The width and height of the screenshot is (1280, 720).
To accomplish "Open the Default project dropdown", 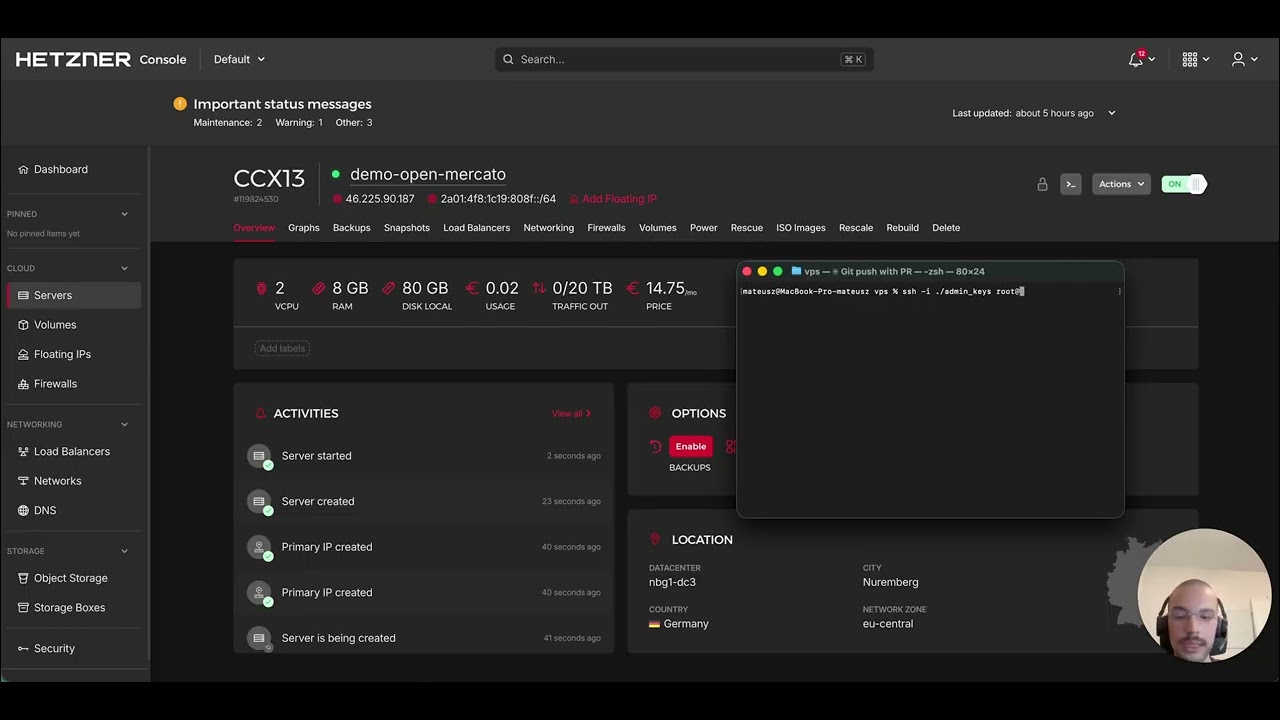I will 239,60.
